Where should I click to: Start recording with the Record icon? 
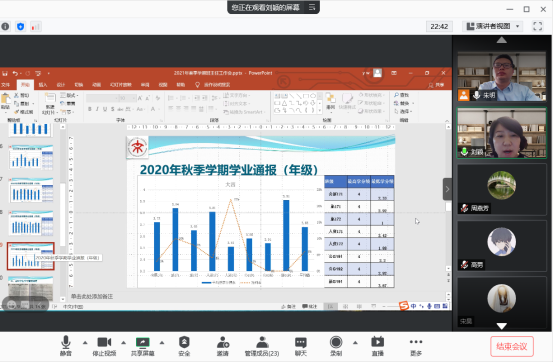(x=336, y=342)
